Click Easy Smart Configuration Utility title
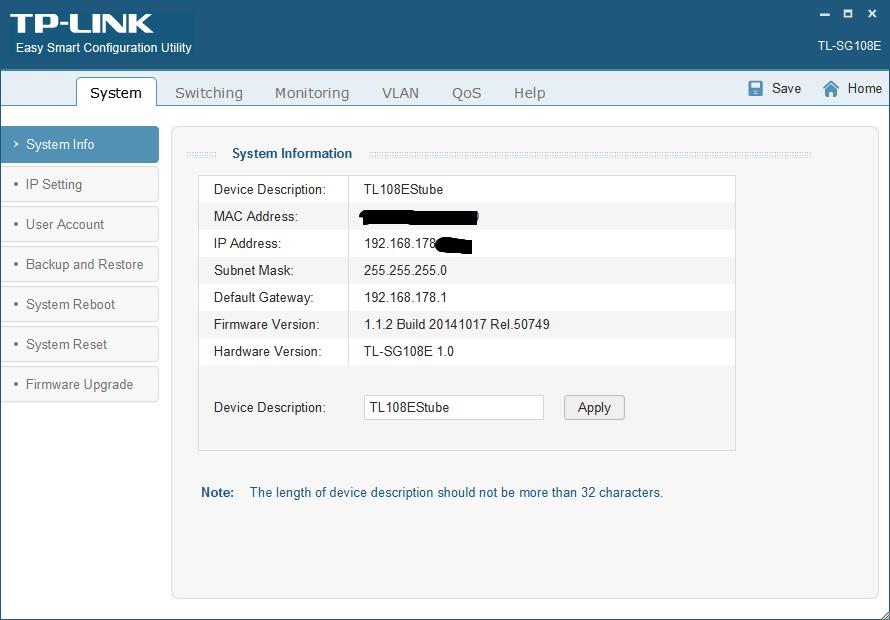The image size is (890, 620). click(103, 48)
